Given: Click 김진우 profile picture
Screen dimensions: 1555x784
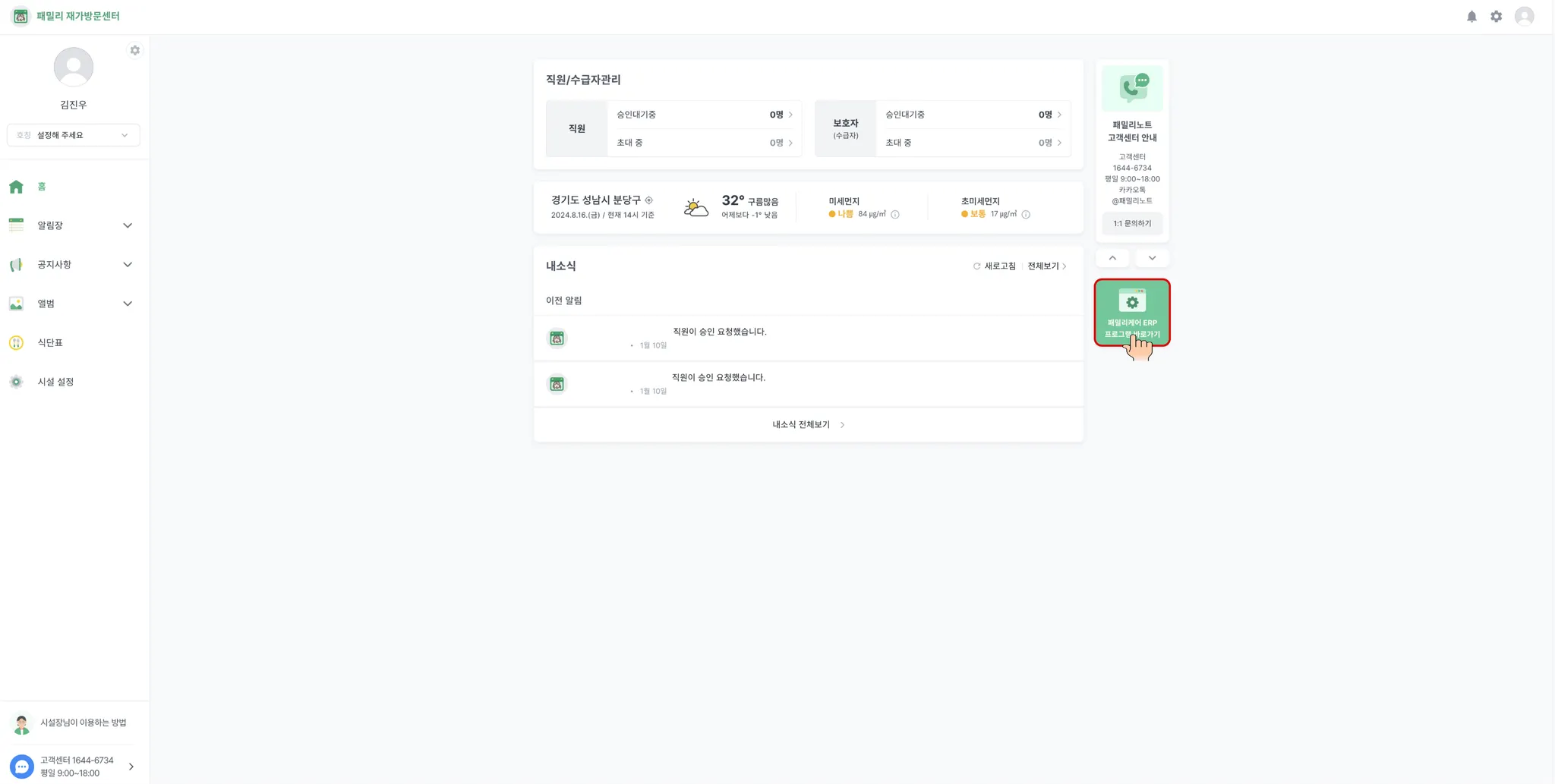Looking at the screenshot, I should tap(74, 67).
